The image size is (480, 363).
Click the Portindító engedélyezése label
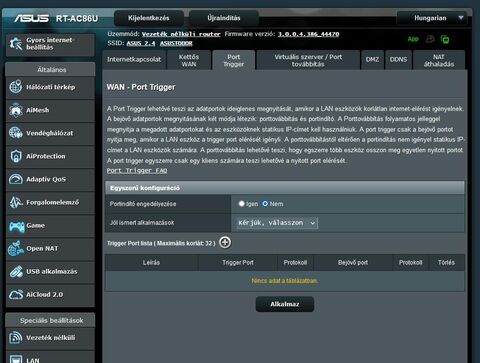[143, 204]
